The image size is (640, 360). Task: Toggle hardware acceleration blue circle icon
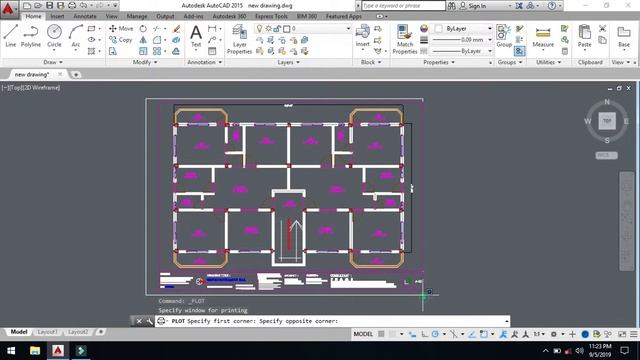point(585,334)
